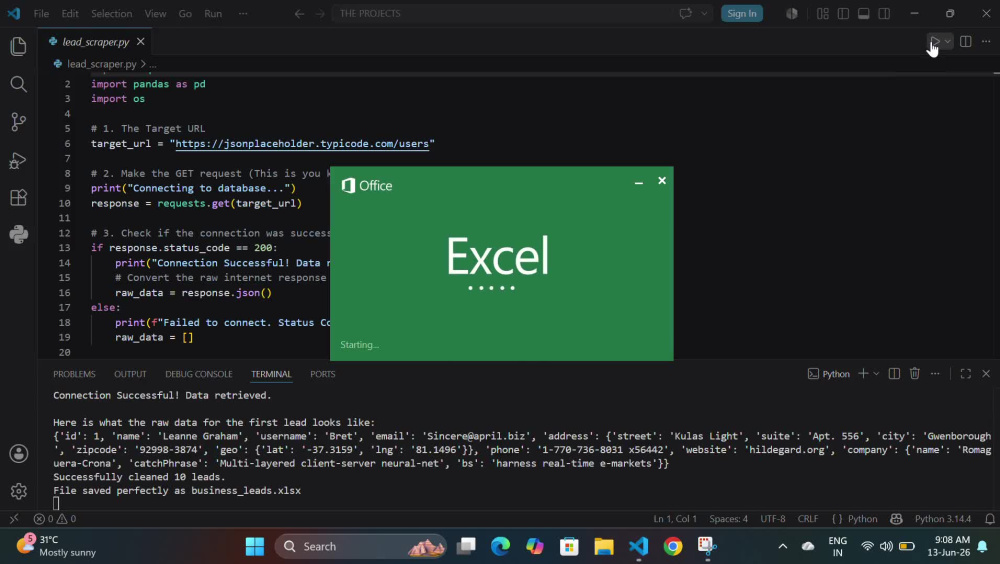Open the Manage gear icon
Screen dimensions: 1000x564
pyautogui.click(x=18, y=491)
